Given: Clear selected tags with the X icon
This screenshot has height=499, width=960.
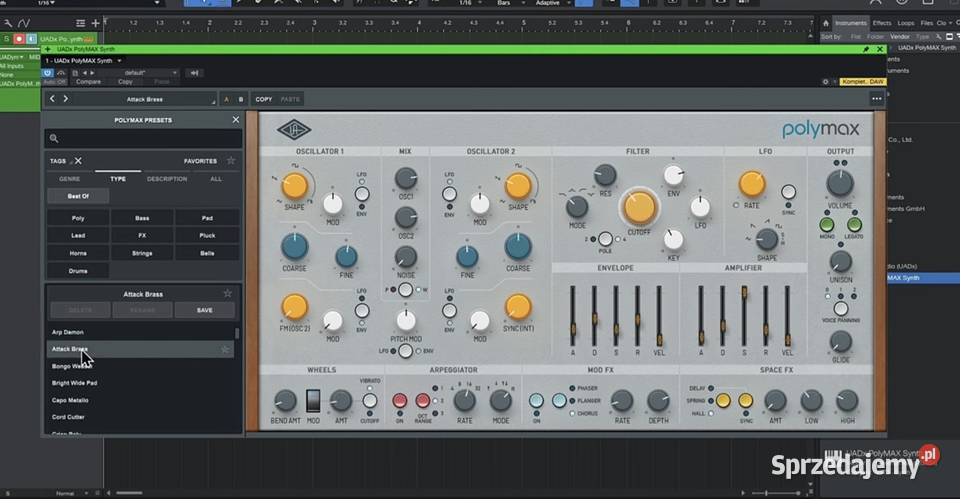Looking at the screenshot, I should click(x=78, y=161).
